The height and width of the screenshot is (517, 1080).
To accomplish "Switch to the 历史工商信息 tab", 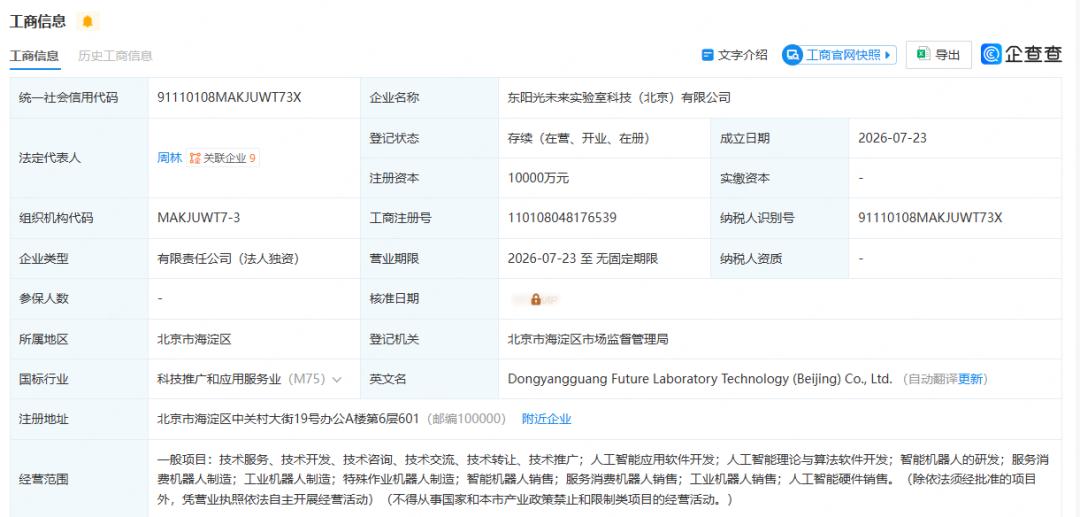I will point(115,56).
